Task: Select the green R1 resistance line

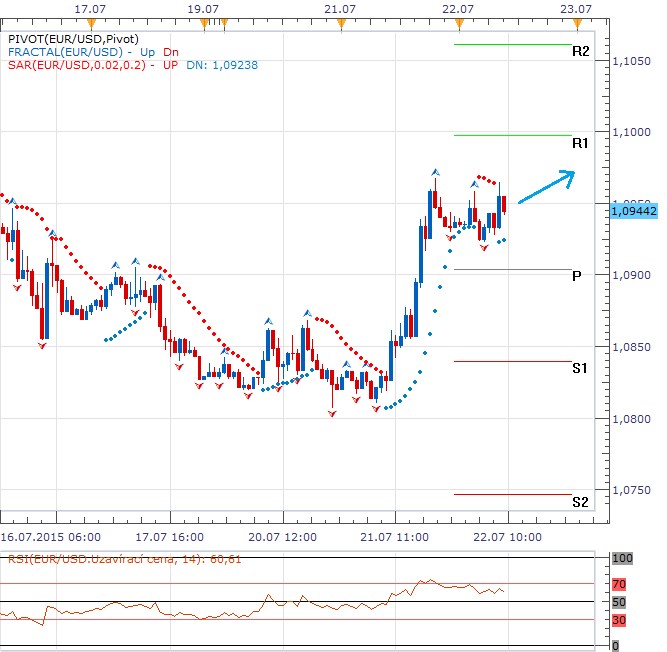Action: point(510,135)
